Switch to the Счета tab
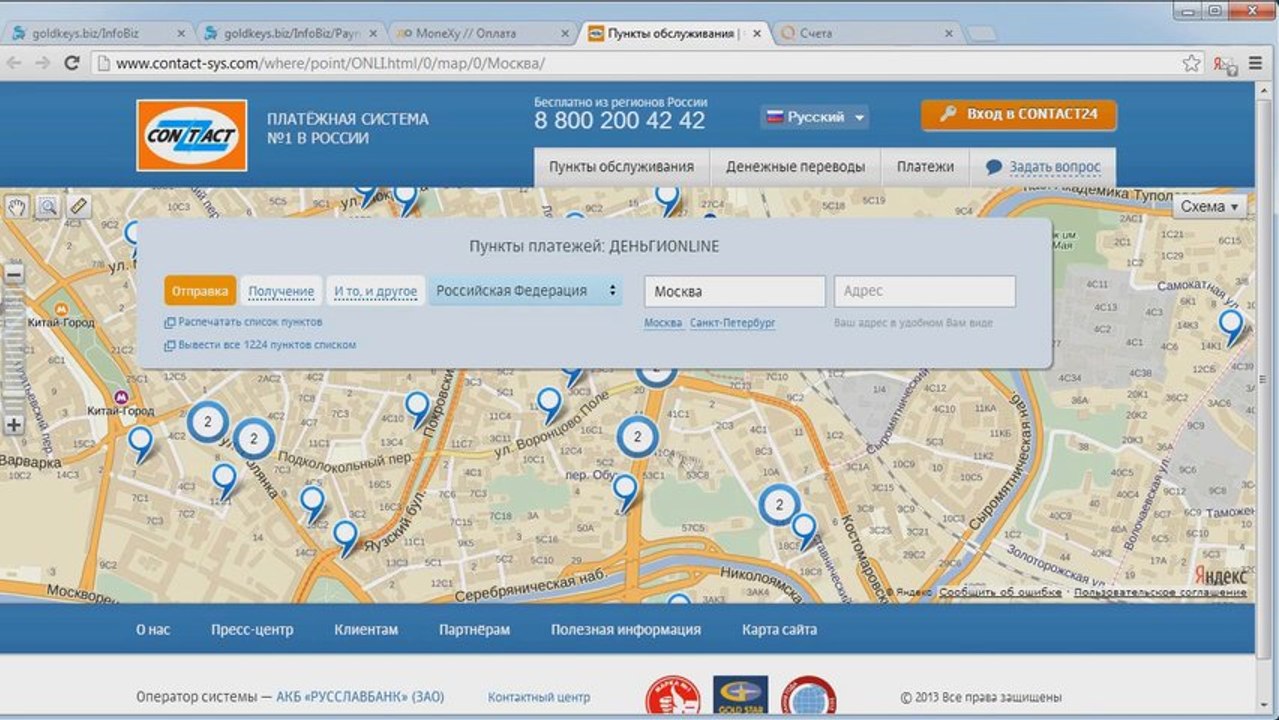The image size is (1279, 720). coord(868,33)
